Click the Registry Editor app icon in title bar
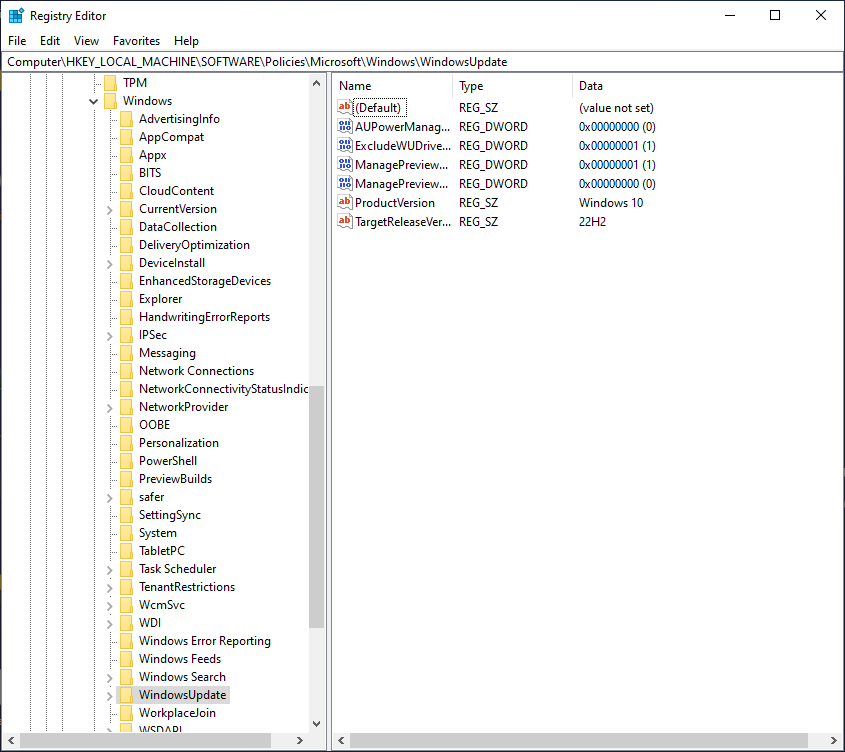 16,16
